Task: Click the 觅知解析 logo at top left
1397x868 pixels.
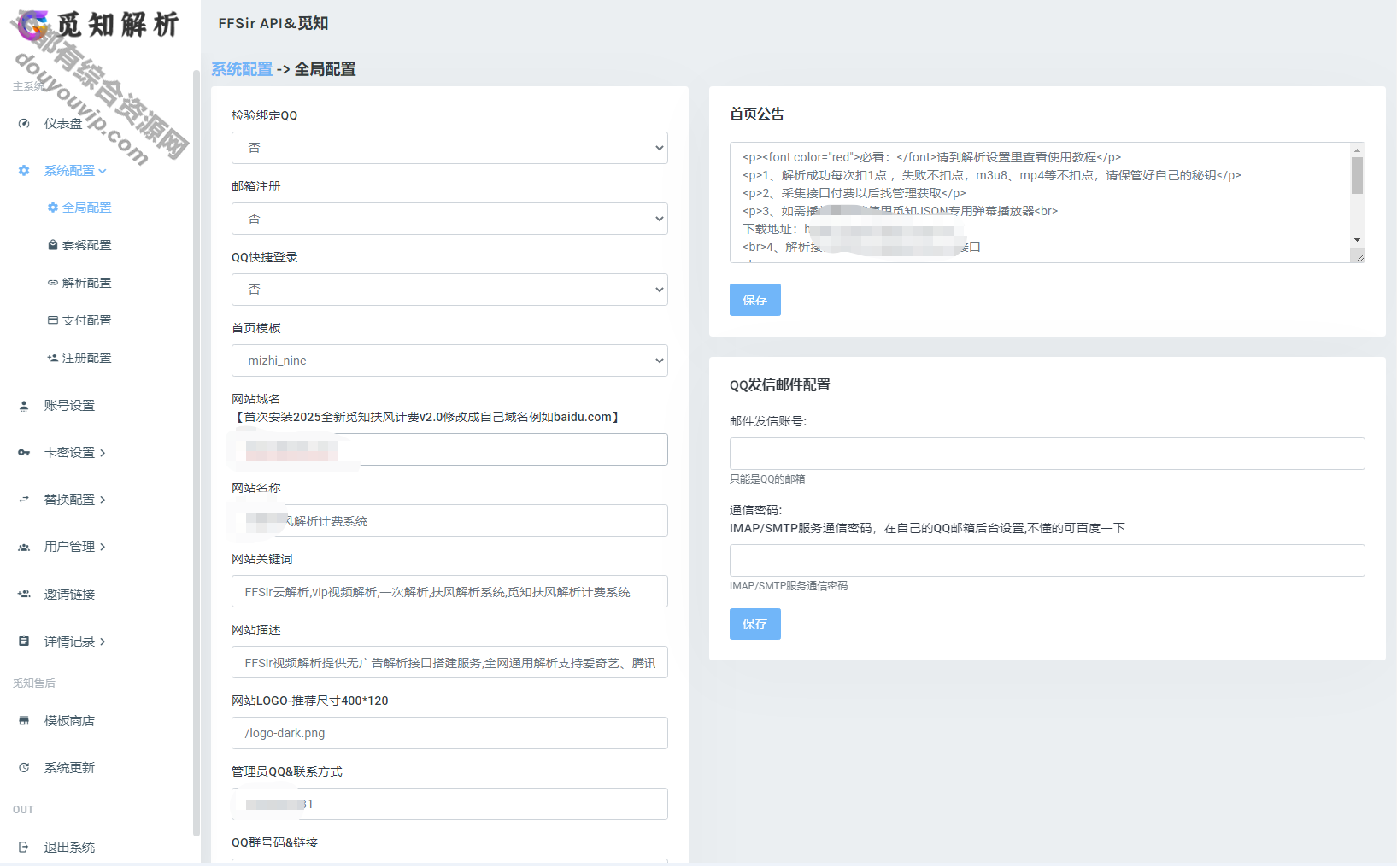Action: pos(98,25)
